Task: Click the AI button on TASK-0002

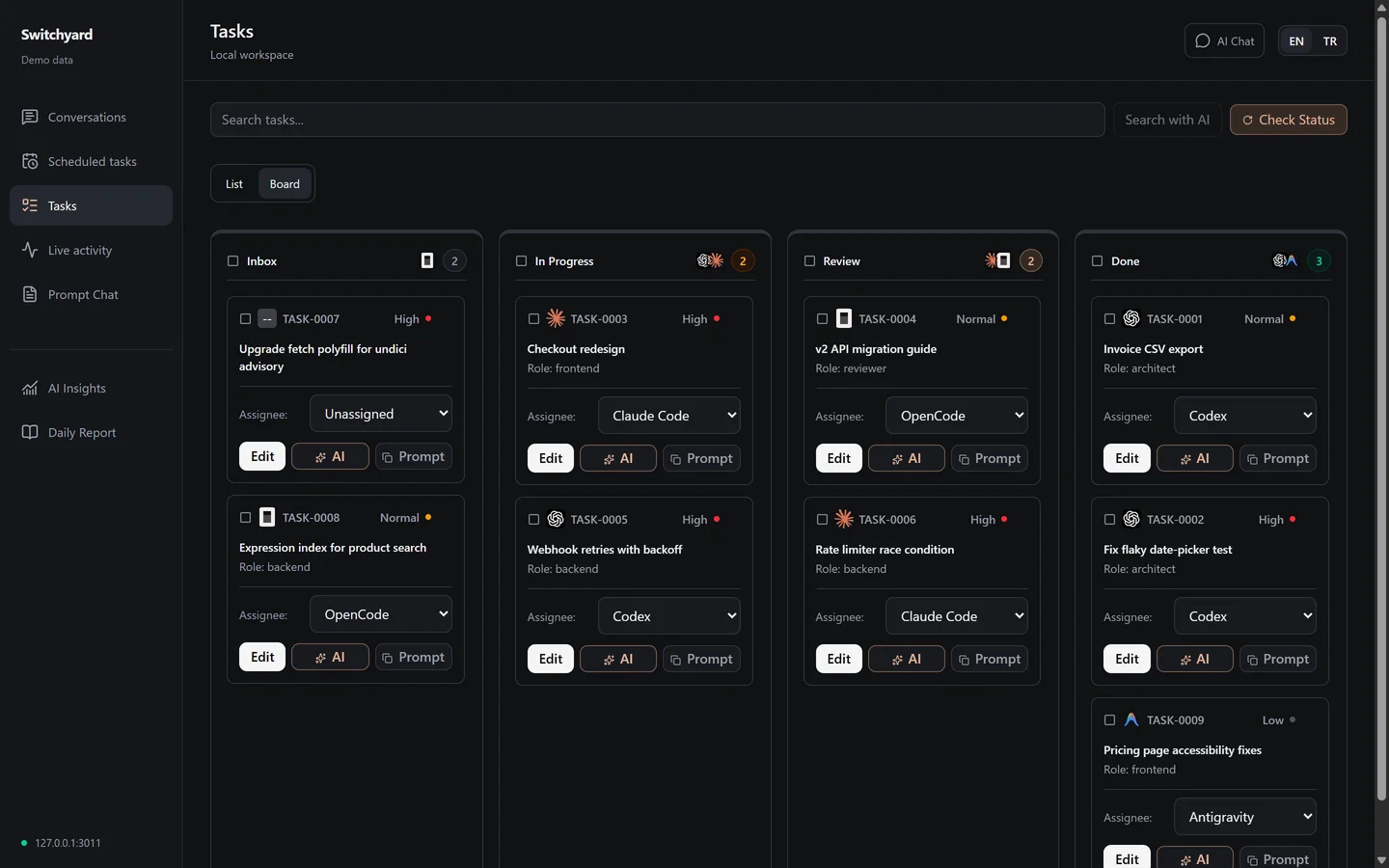Action: click(1194, 659)
